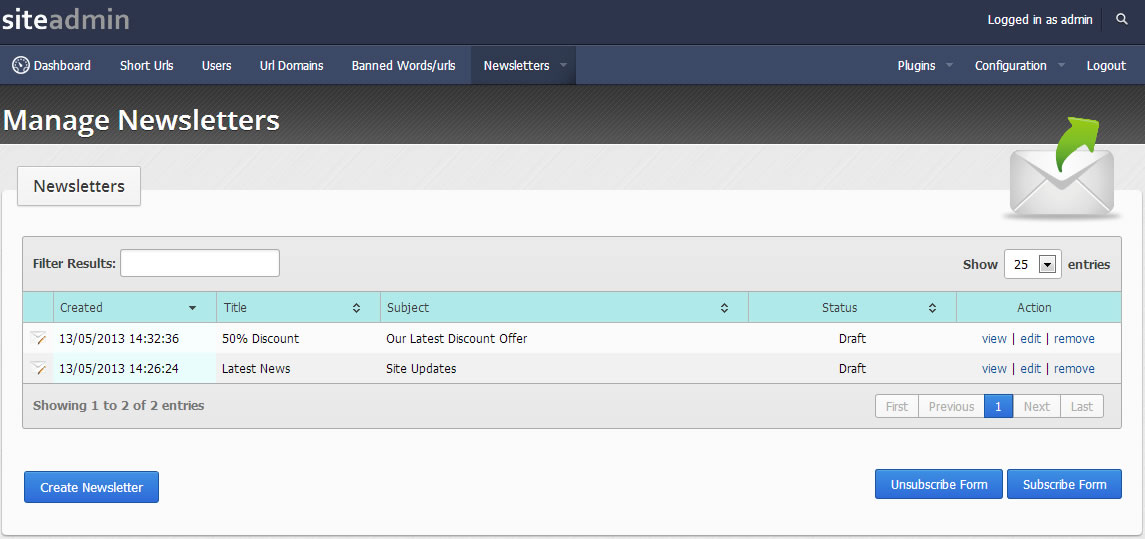The height and width of the screenshot is (539, 1145).
Task: Sort table by Status column
Action: point(932,308)
